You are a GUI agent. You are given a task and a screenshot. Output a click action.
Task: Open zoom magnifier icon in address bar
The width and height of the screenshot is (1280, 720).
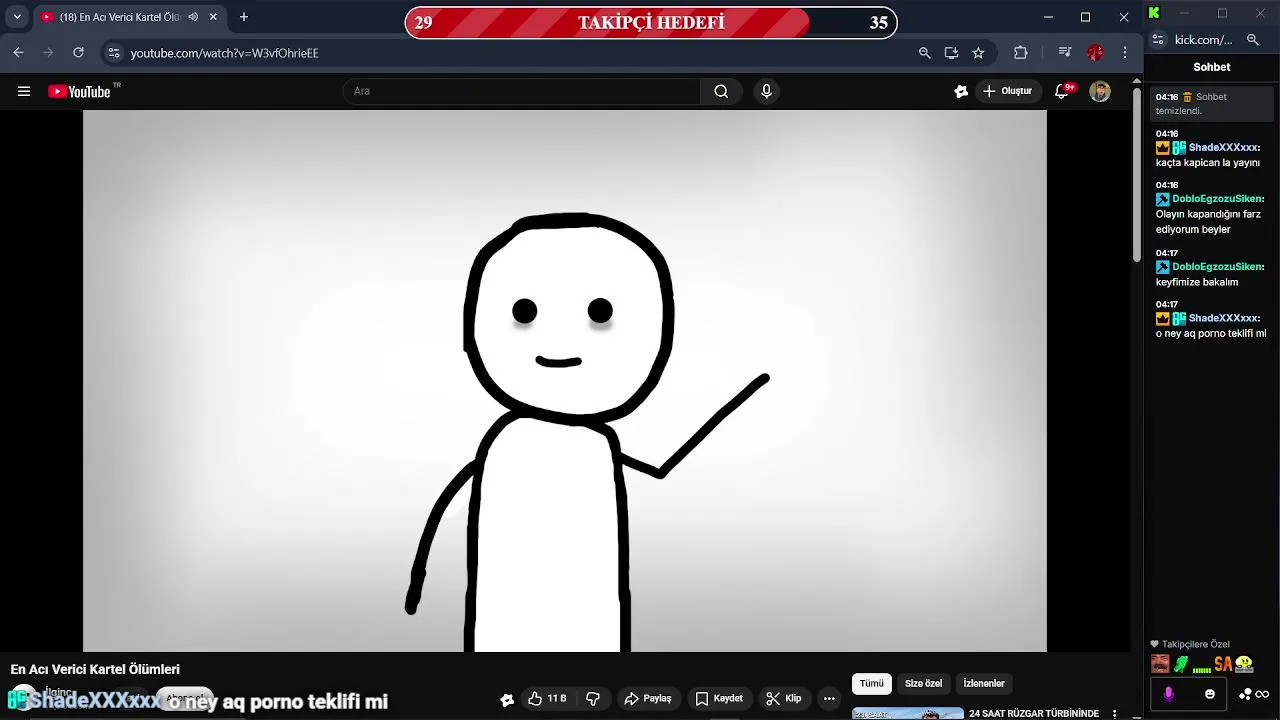924,53
